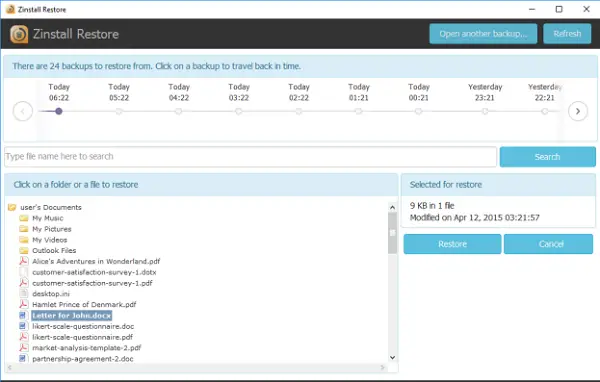Click the My Videos folder icon
Viewport: 600px width, 382px height.
click(24, 240)
